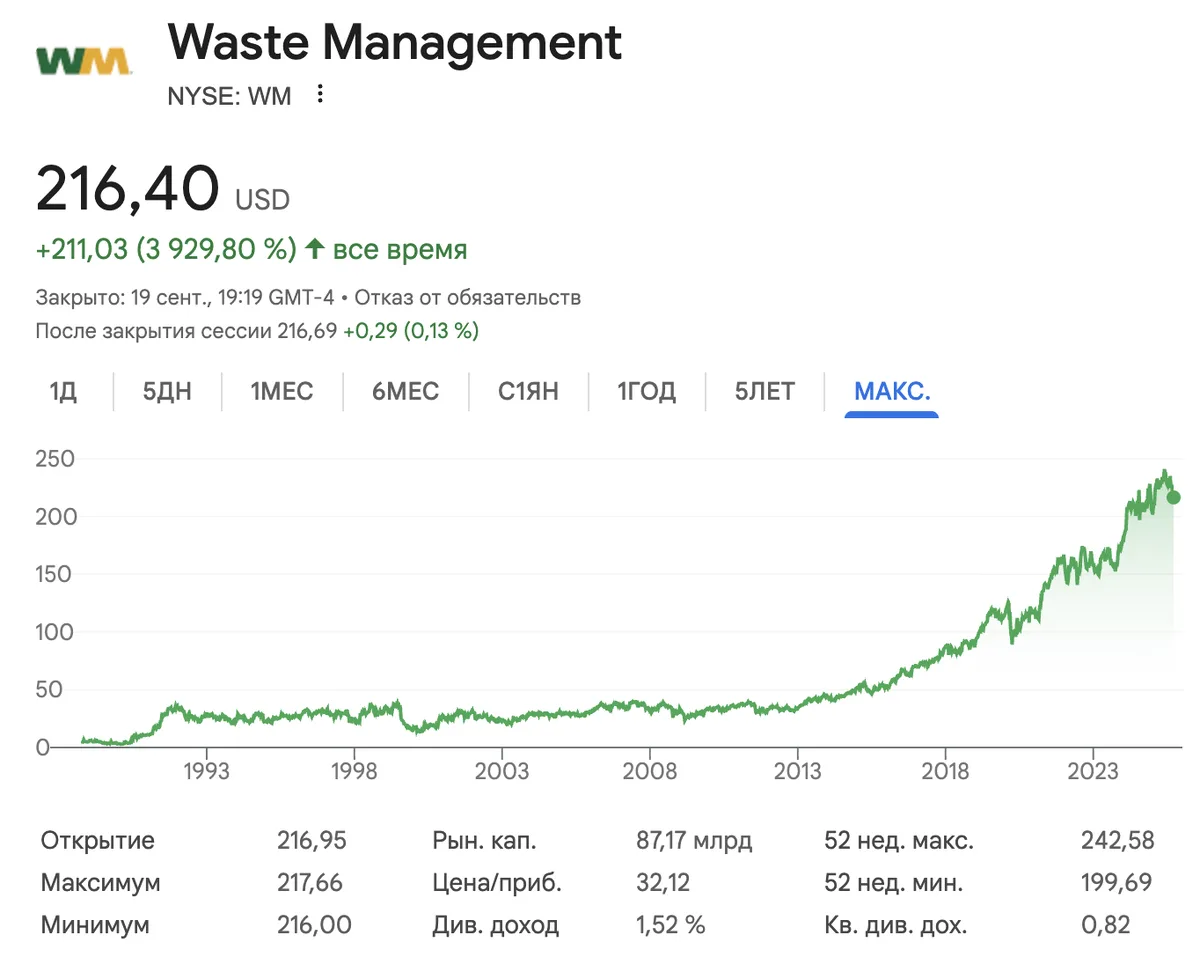
Task: Open the Отказ от обязательств disclaimer link
Action: 468,298
